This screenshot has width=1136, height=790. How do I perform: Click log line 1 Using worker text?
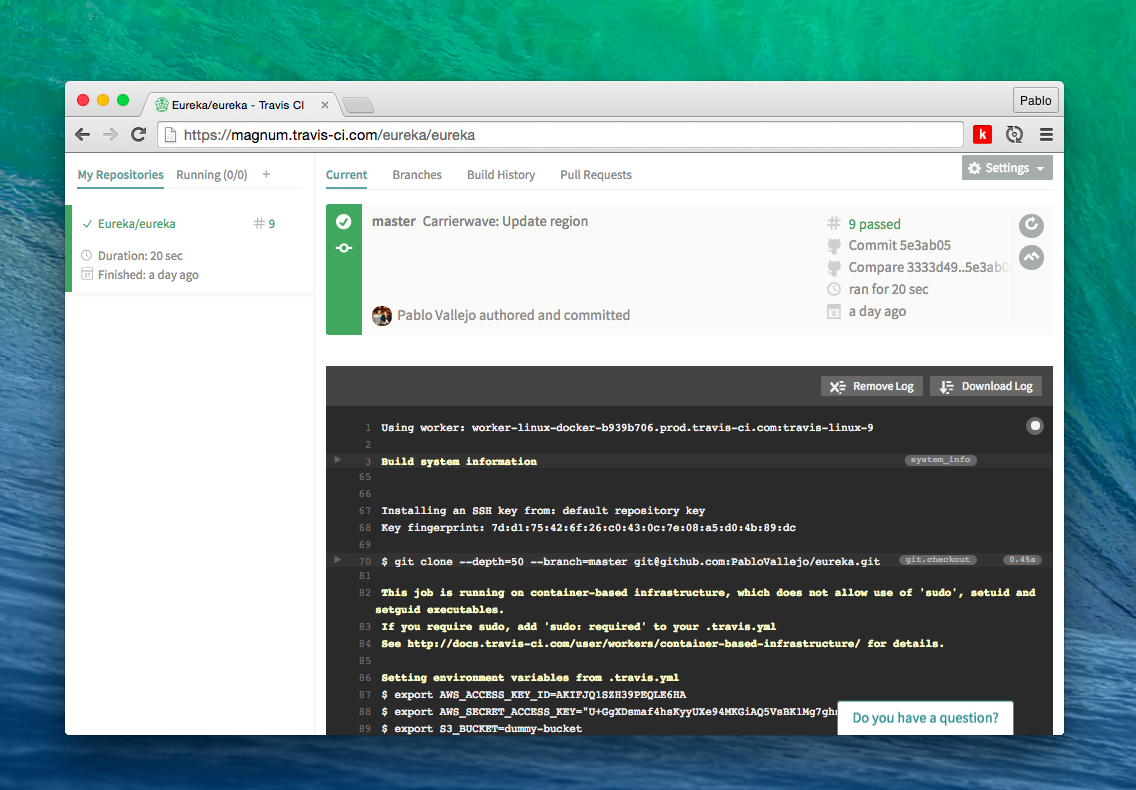pyautogui.click(x=627, y=428)
